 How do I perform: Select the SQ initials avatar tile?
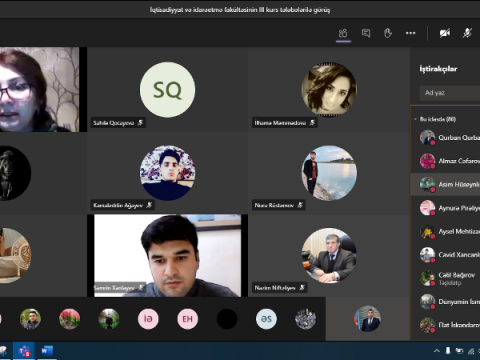point(167,90)
